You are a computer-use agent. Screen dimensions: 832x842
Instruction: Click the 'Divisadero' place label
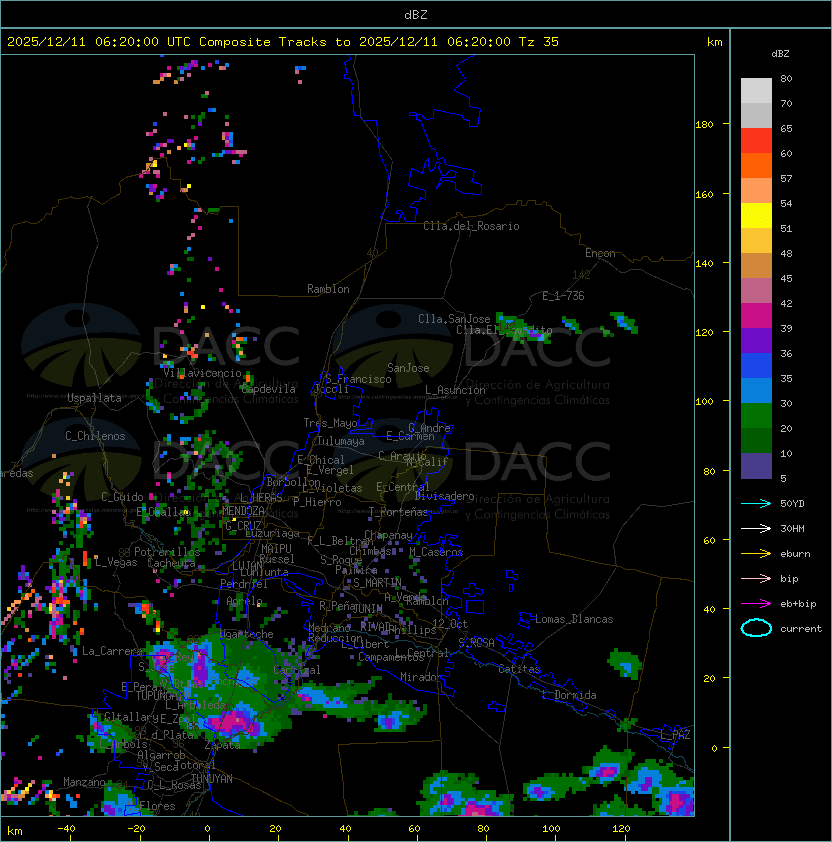click(x=445, y=496)
